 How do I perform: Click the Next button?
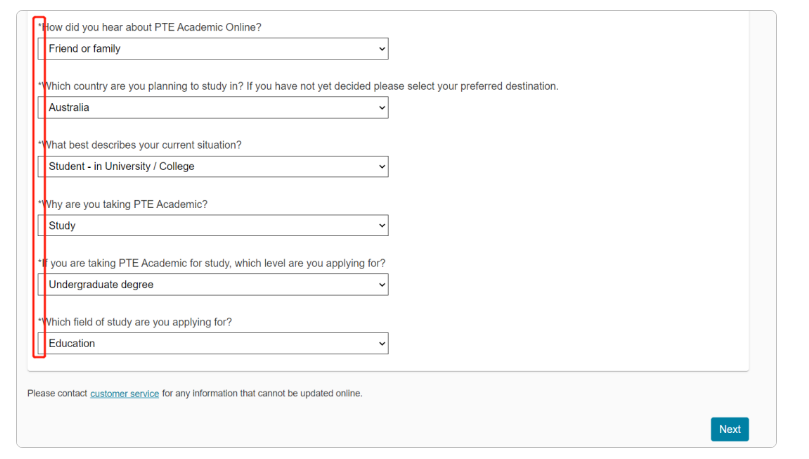pos(730,429)
